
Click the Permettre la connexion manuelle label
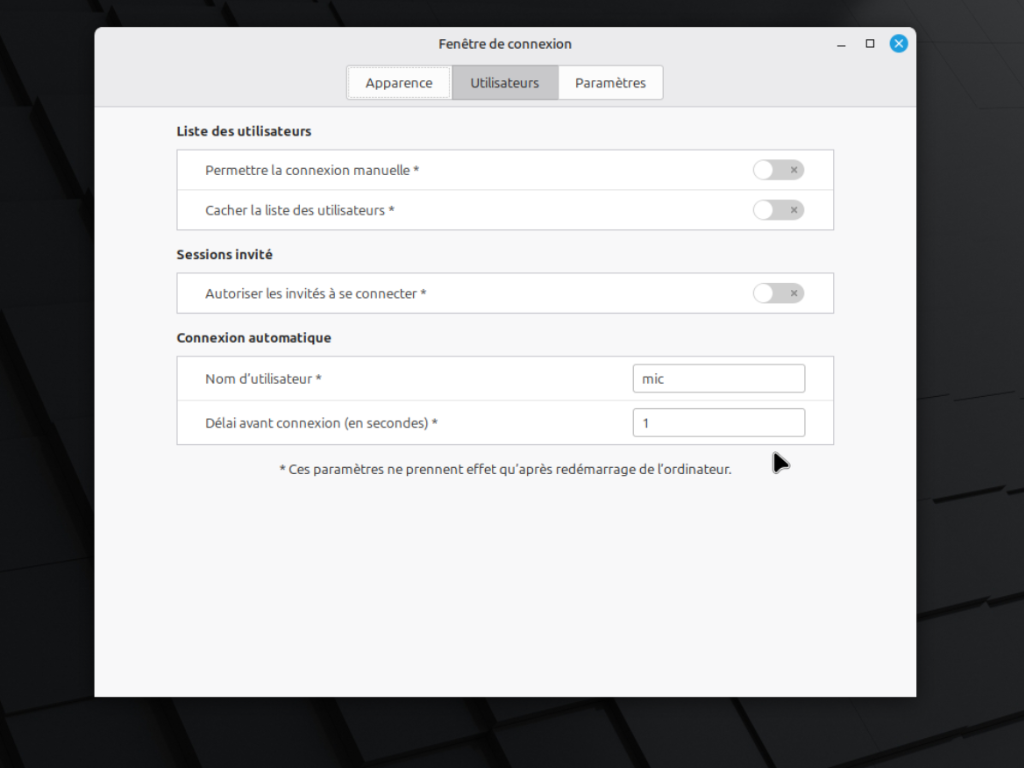(312, 170)
